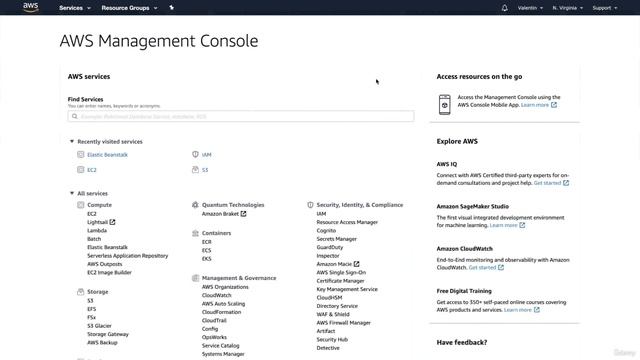Click Get started under Amazon CloudWatch

(482, 267)
